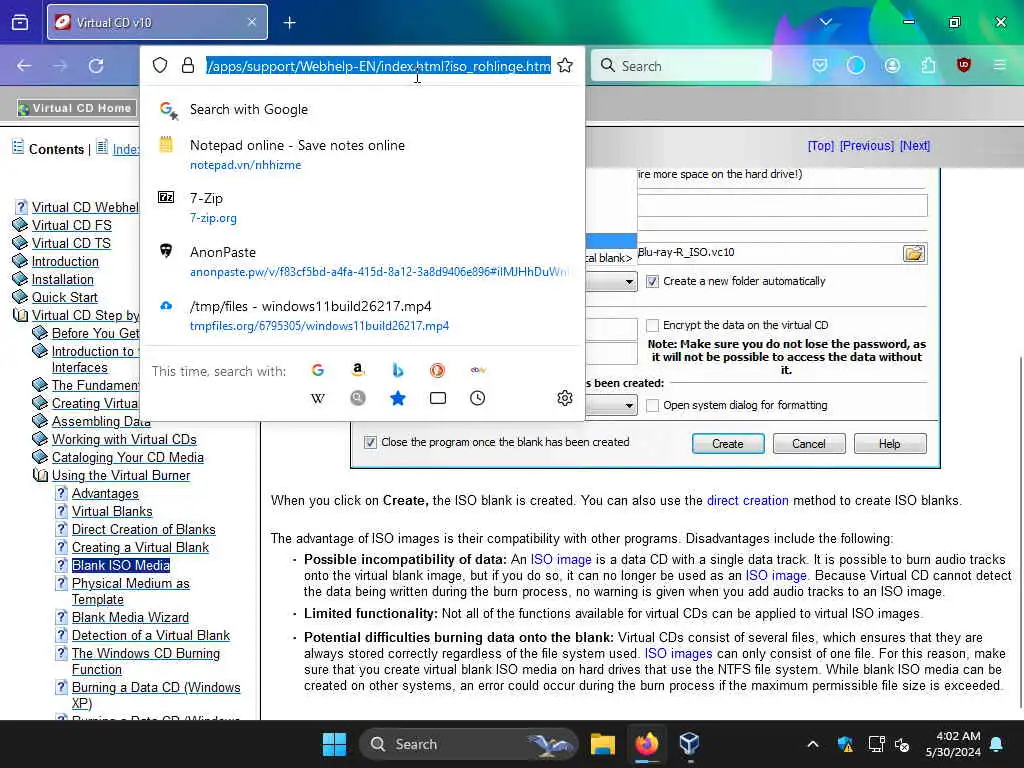This screenshot has height=768, width=1024.
Task: Open the uBlock Origin extension icon
Action: click(963, 65)
